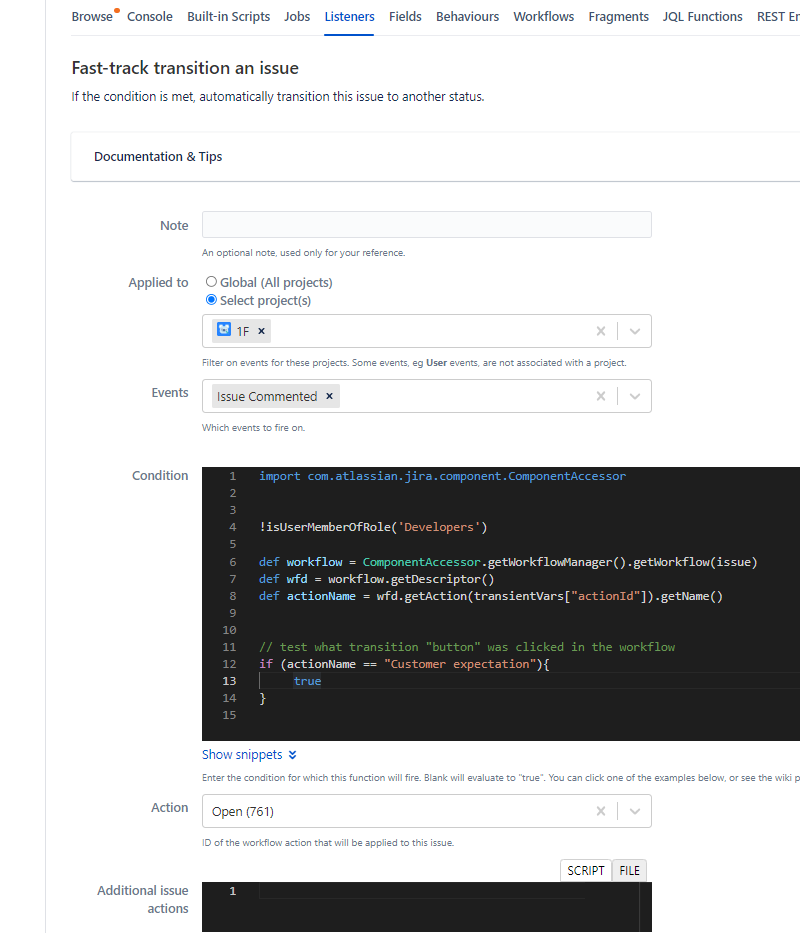
Task: Select the Listeners tab
Action: pos(349,17)
